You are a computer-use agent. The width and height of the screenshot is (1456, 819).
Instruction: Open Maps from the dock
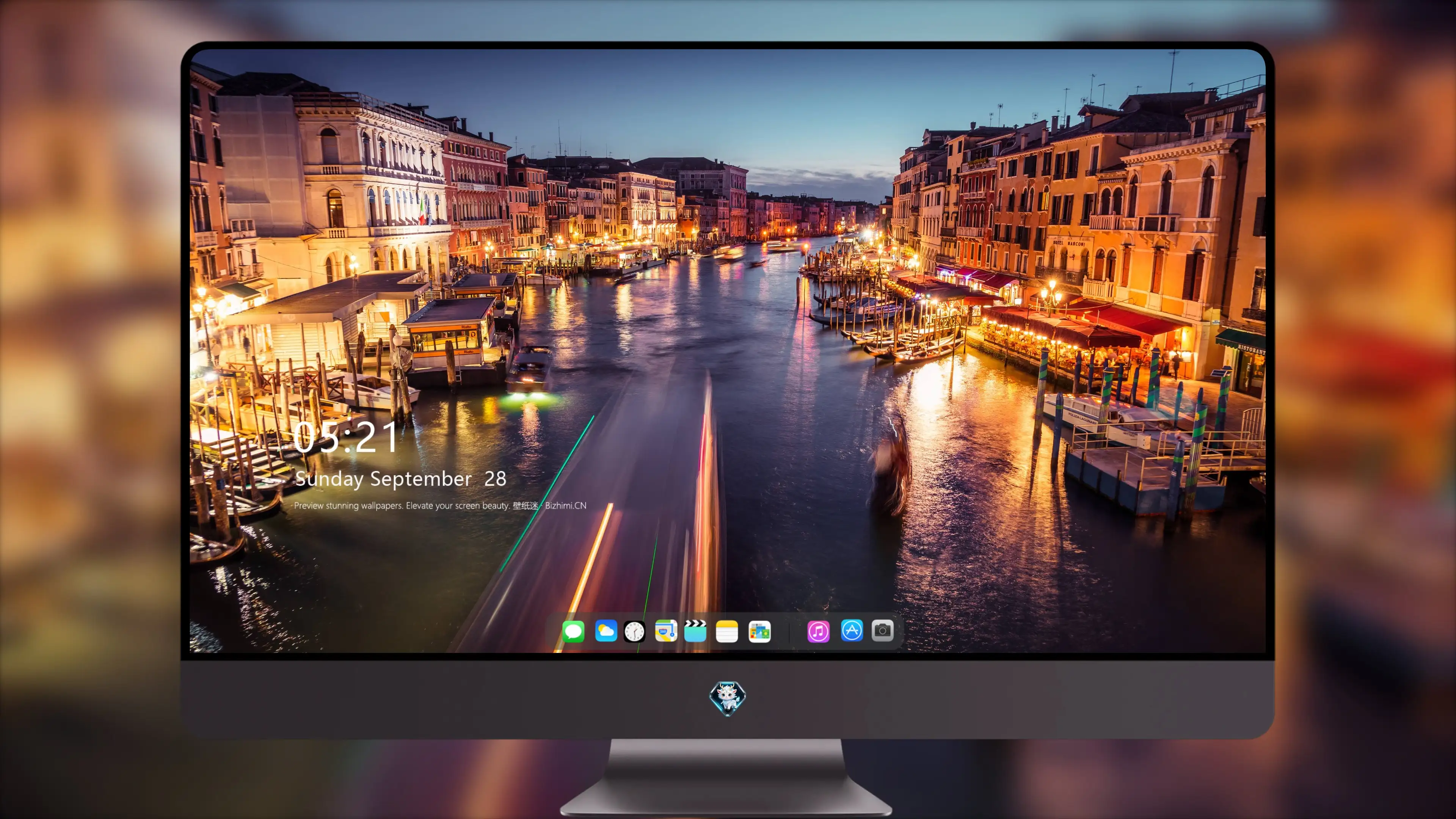[x=666, y=631]
